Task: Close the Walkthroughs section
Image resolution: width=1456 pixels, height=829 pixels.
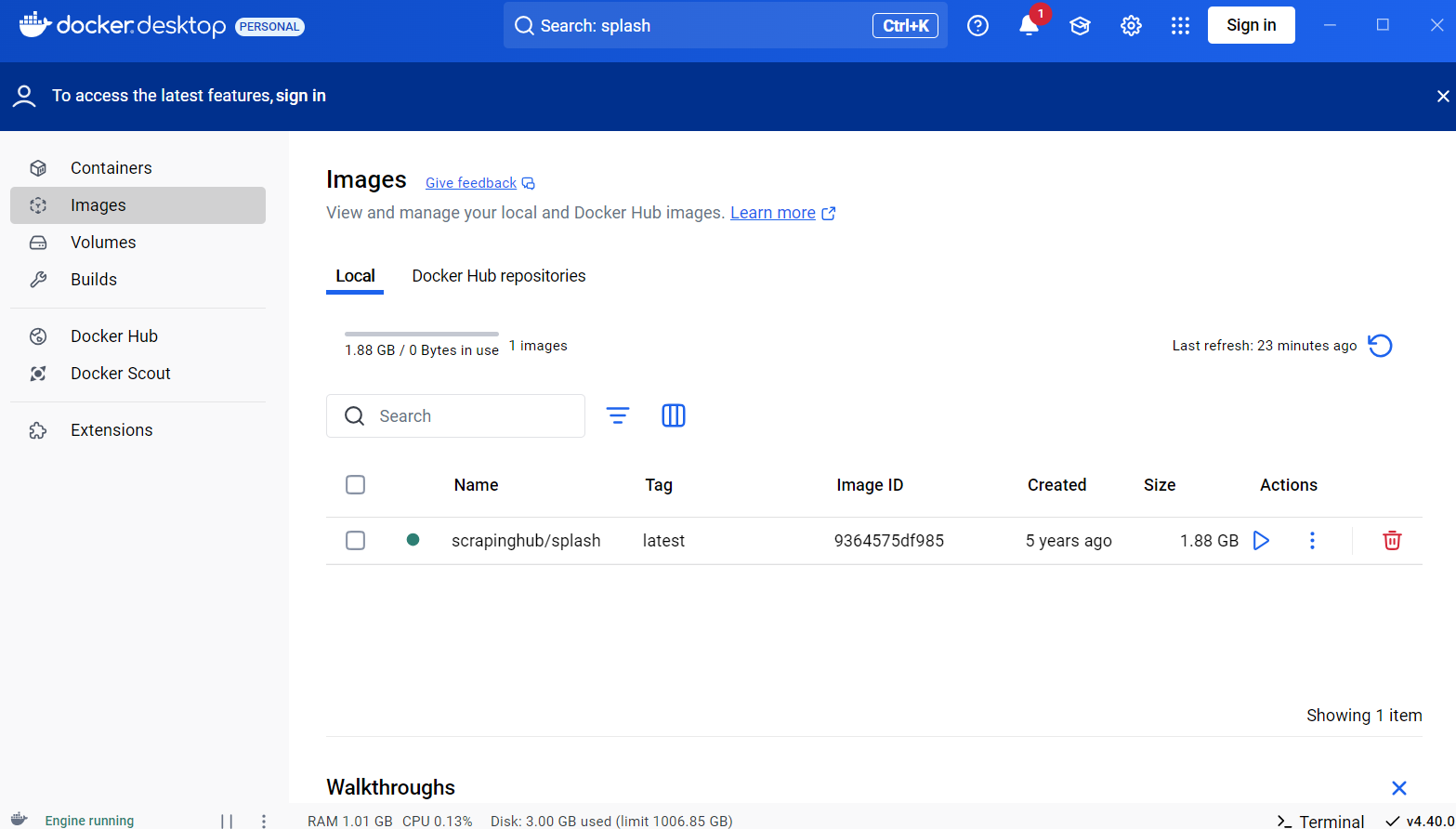Action: click(x=1399, y=788)
